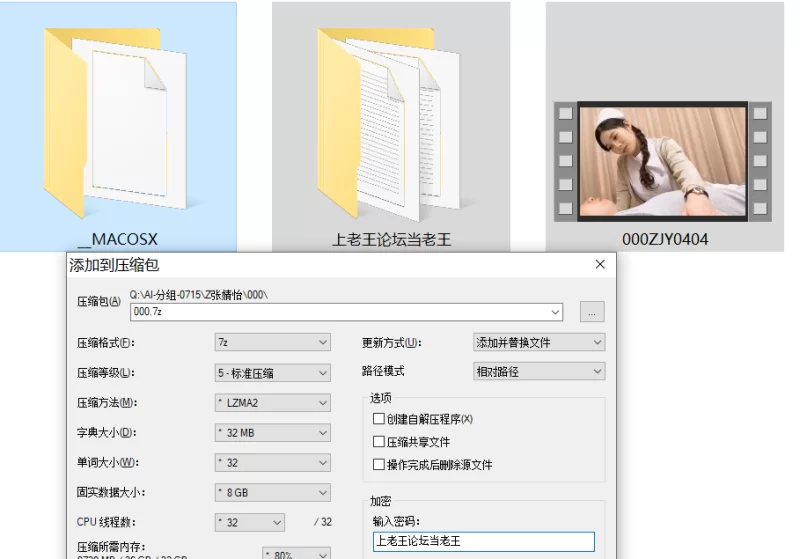
Task: Click the __MACOSX folder name label
Action: [x=117, y=239]
